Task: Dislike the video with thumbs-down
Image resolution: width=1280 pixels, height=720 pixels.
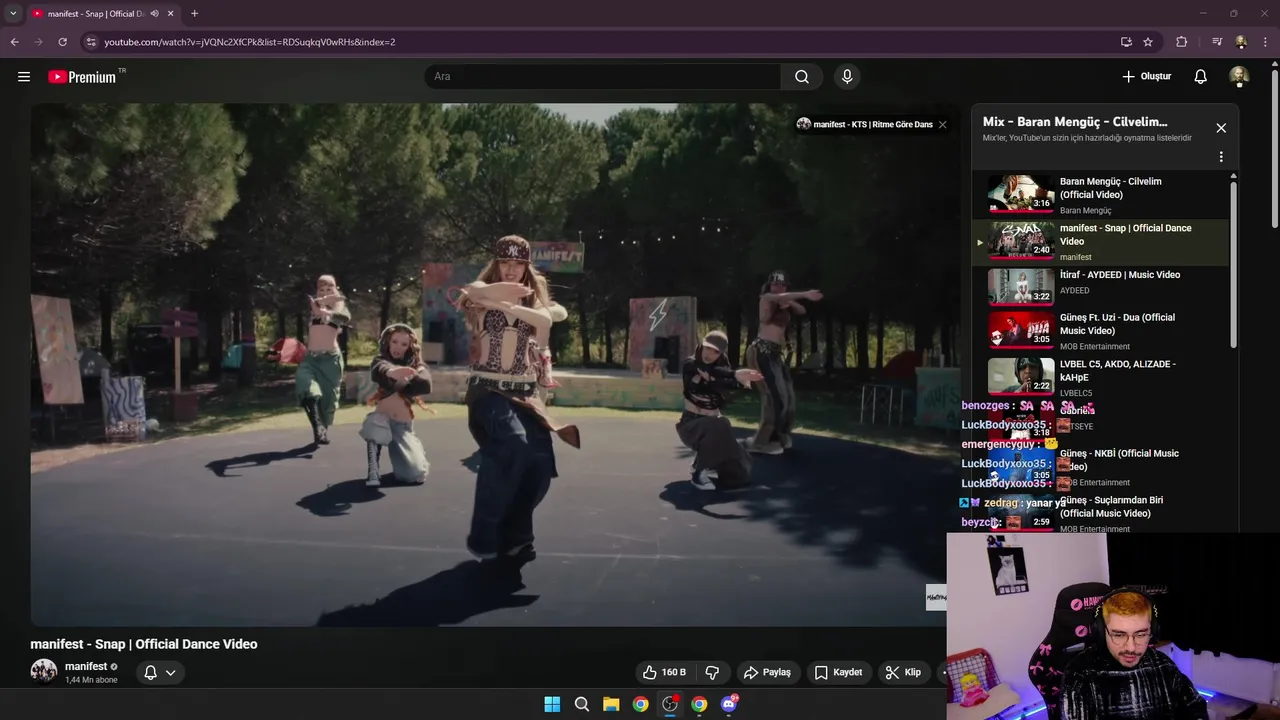Action: tap(713, 672)
